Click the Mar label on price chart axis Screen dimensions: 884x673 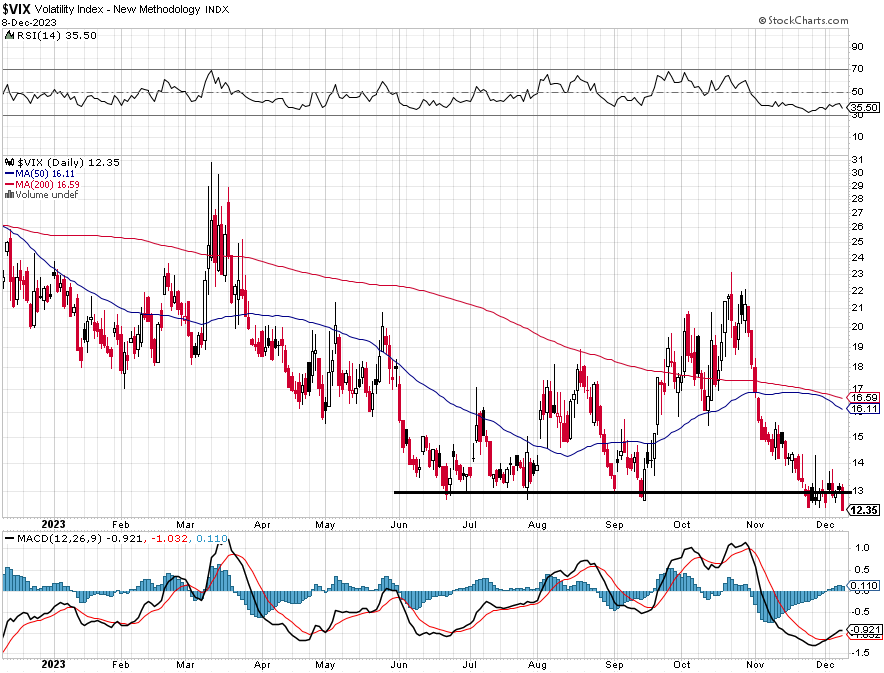pos(185,524)
